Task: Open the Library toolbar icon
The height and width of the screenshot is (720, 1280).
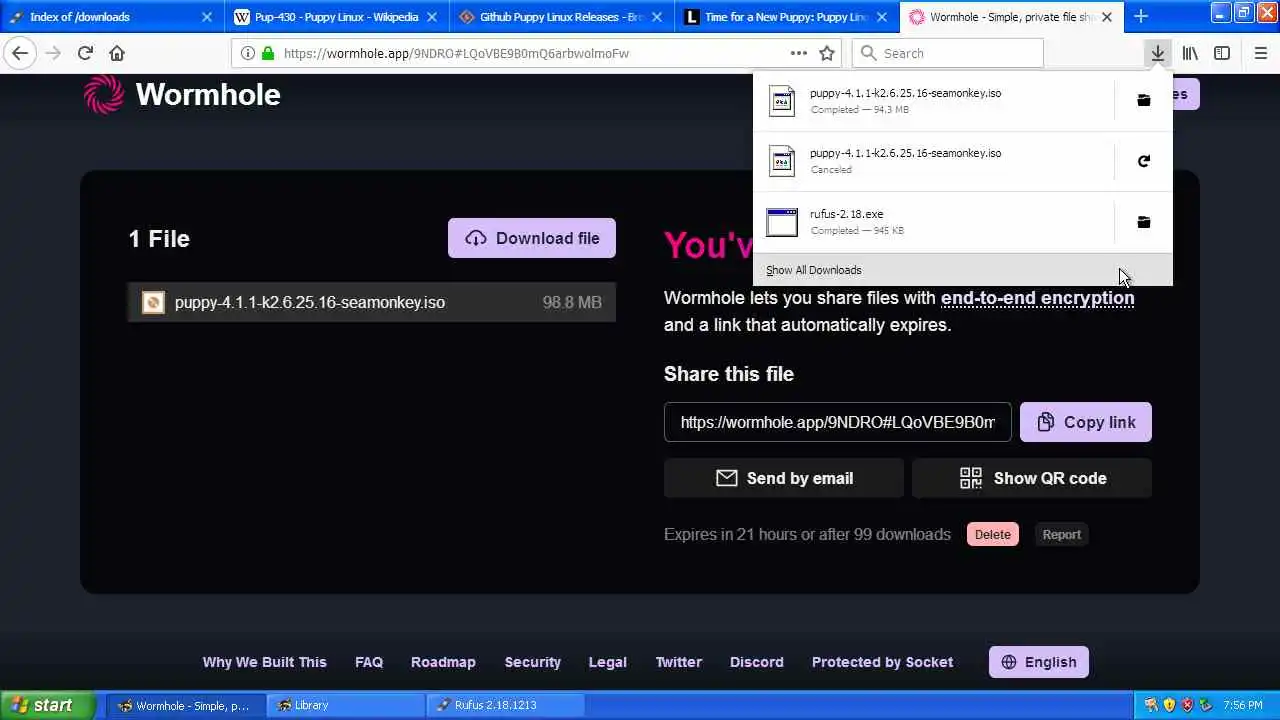Action: pyautogui.click(x=1190, y=53)
